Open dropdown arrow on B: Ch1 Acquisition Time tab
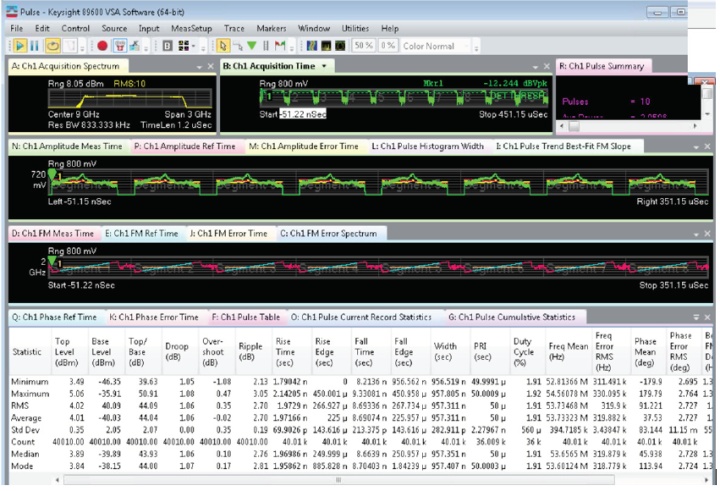 (324, 66)
